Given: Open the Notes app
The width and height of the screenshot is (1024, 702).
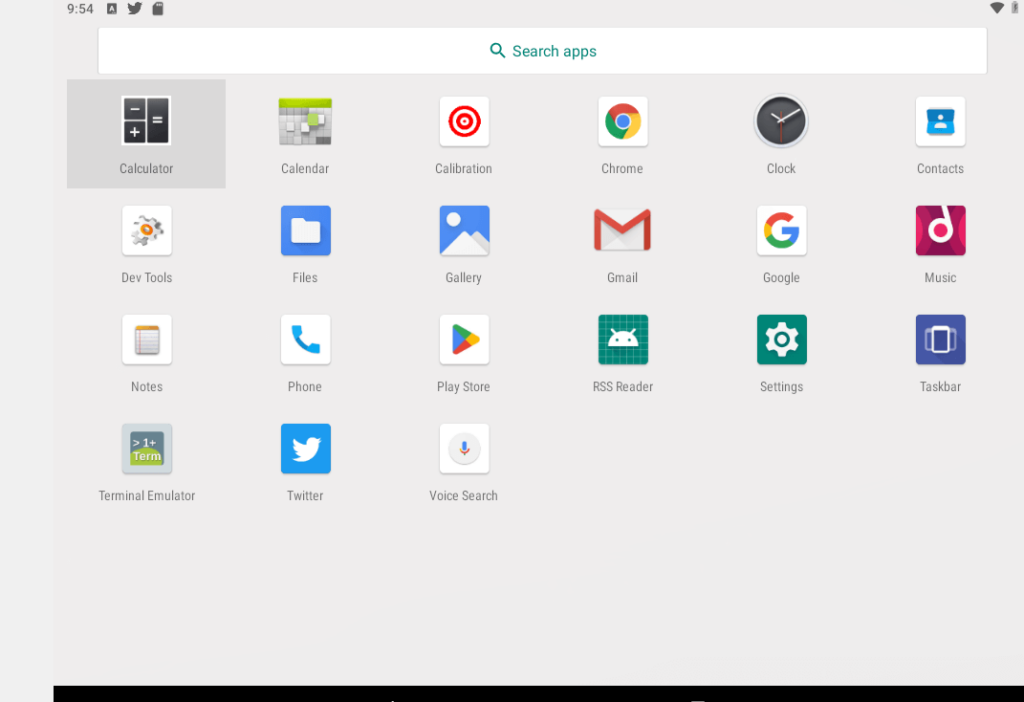Looking at the screenshot, I should click(x=146, y=339).
